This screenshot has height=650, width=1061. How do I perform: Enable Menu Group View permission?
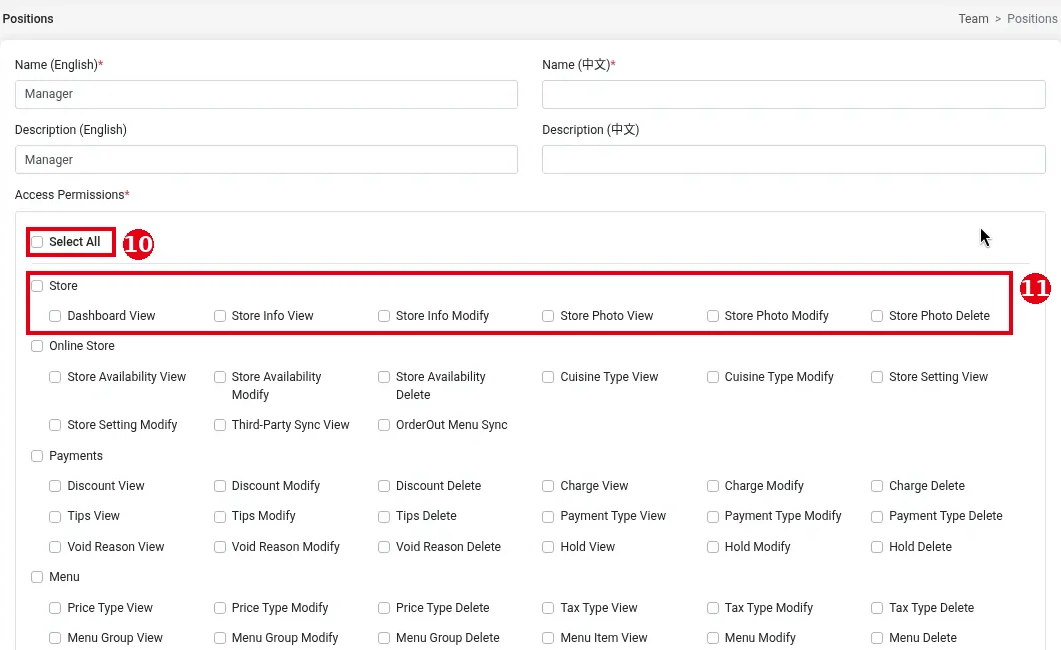click(55, 638)
